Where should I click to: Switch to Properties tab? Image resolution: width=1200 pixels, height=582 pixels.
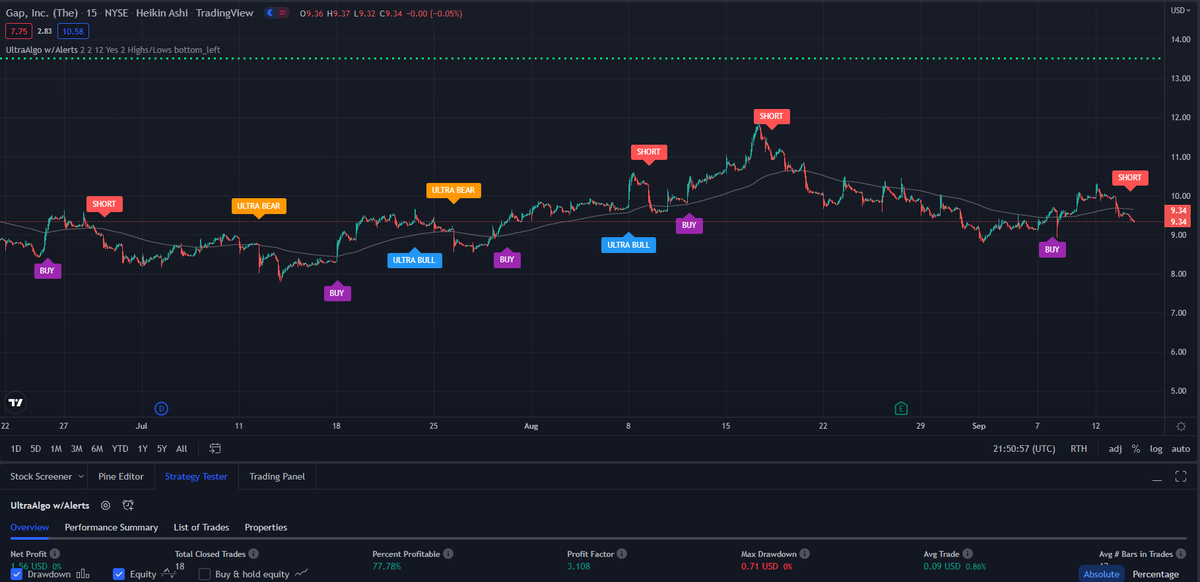pyautogui.click(x=265, y=527)
